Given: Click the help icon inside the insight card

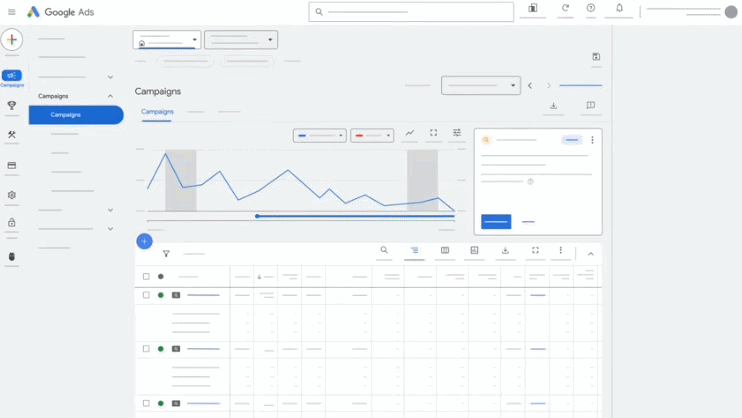Looking at the screenshot, I should (x=530, y=182).
